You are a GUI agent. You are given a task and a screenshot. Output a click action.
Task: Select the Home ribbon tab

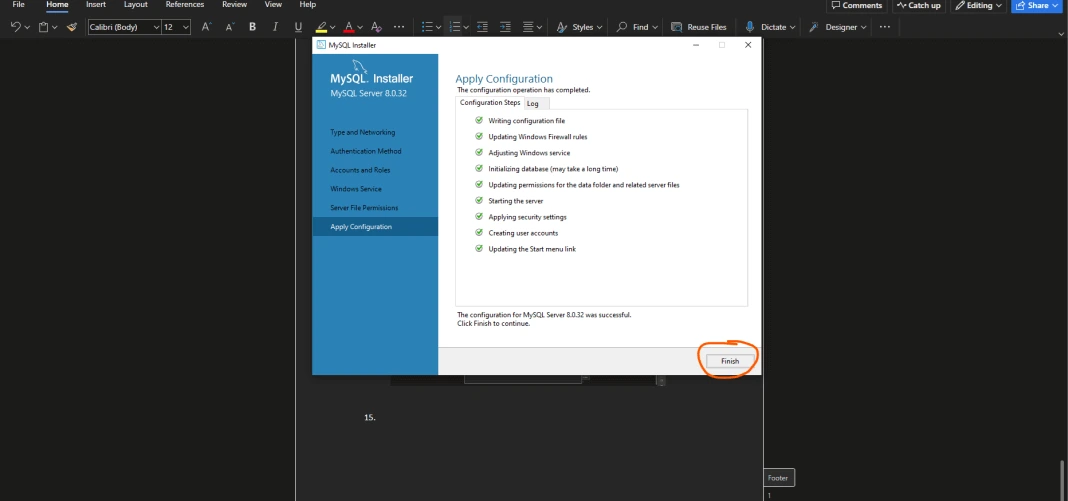[x=57, y=5]
